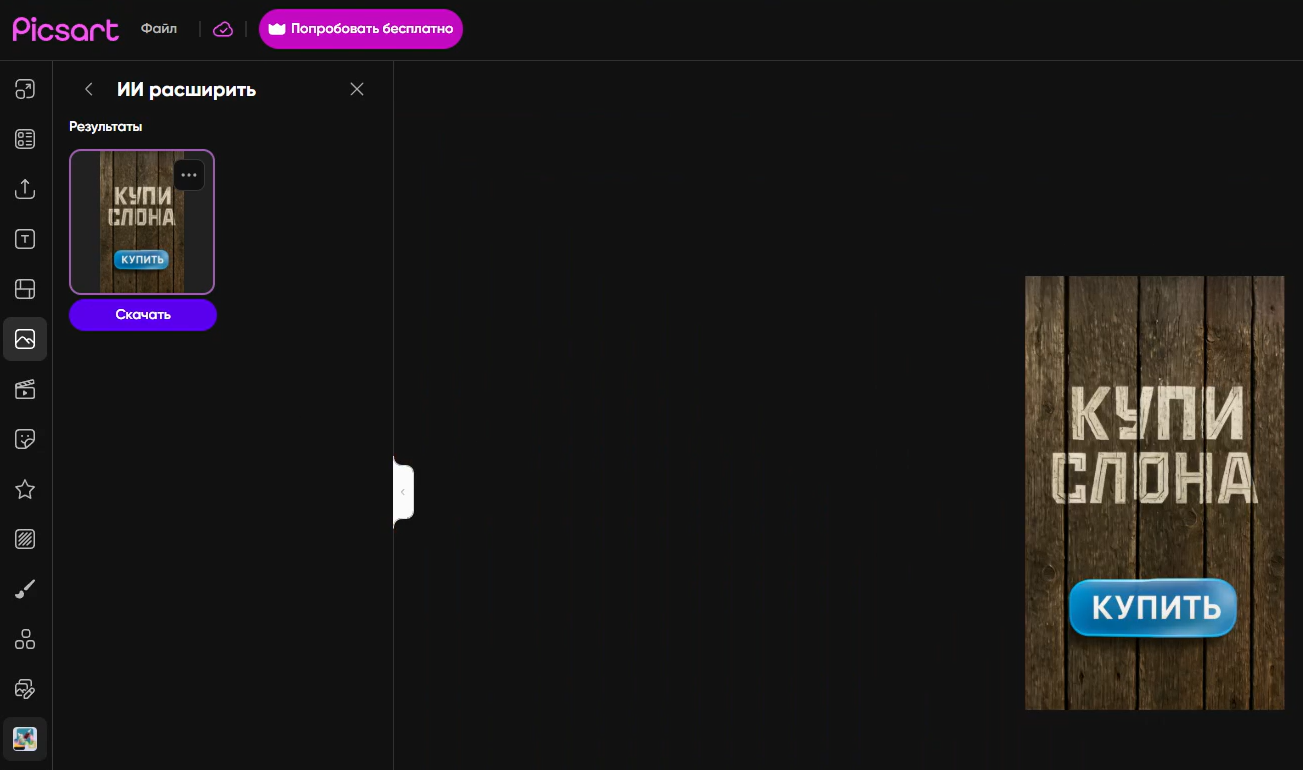This screenshot has height=770, width=1303.
Task: Collapse the side panel using edge handle
Action: tap(403, 492)
